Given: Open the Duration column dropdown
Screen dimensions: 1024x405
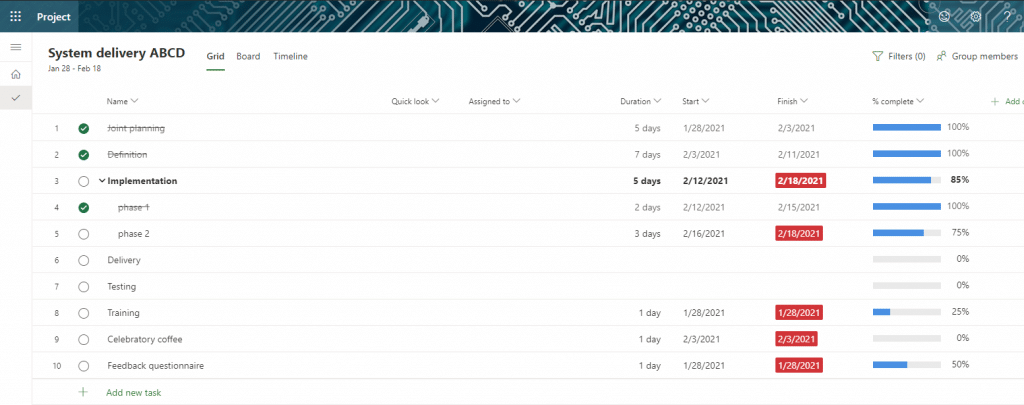Looking at the screenshot, I should click(x=657, y=101).
